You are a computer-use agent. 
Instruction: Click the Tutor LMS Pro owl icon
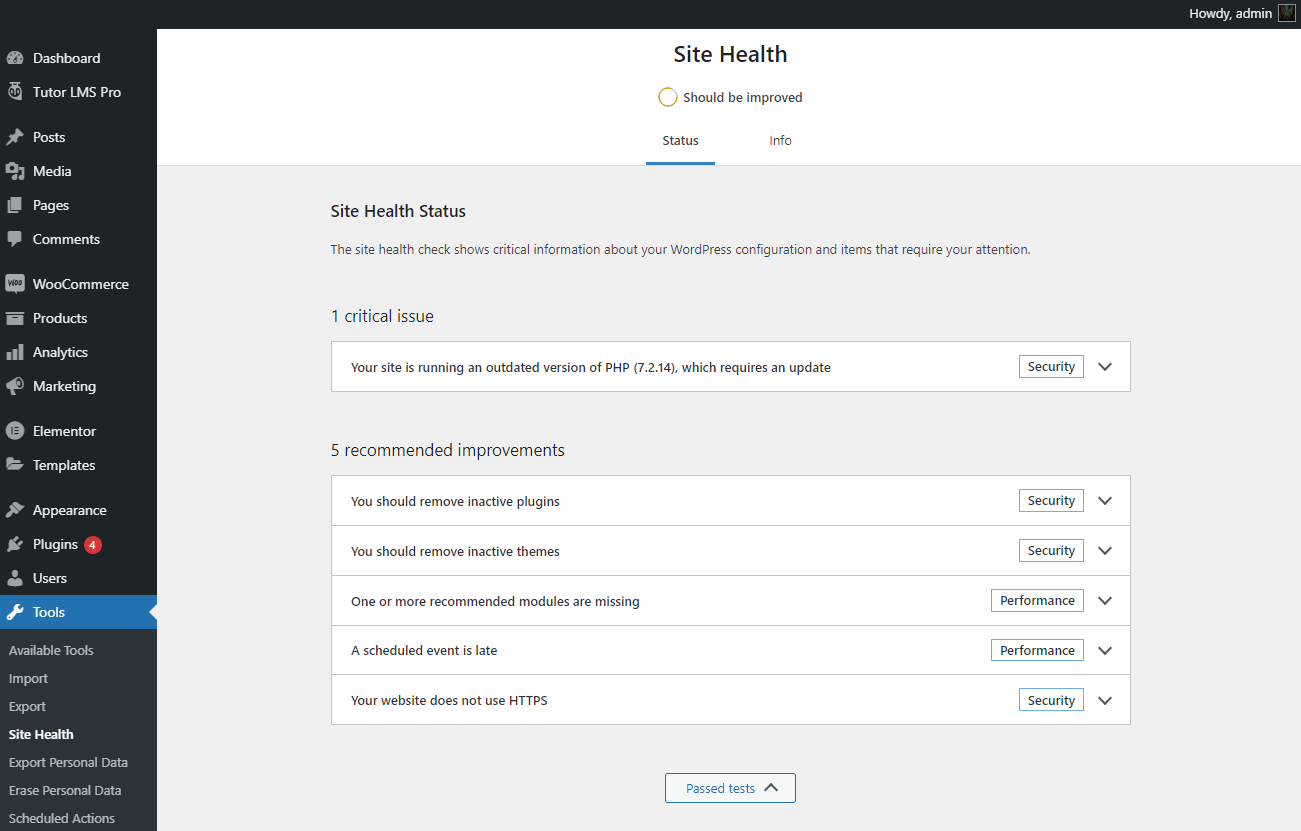point(15,92)
